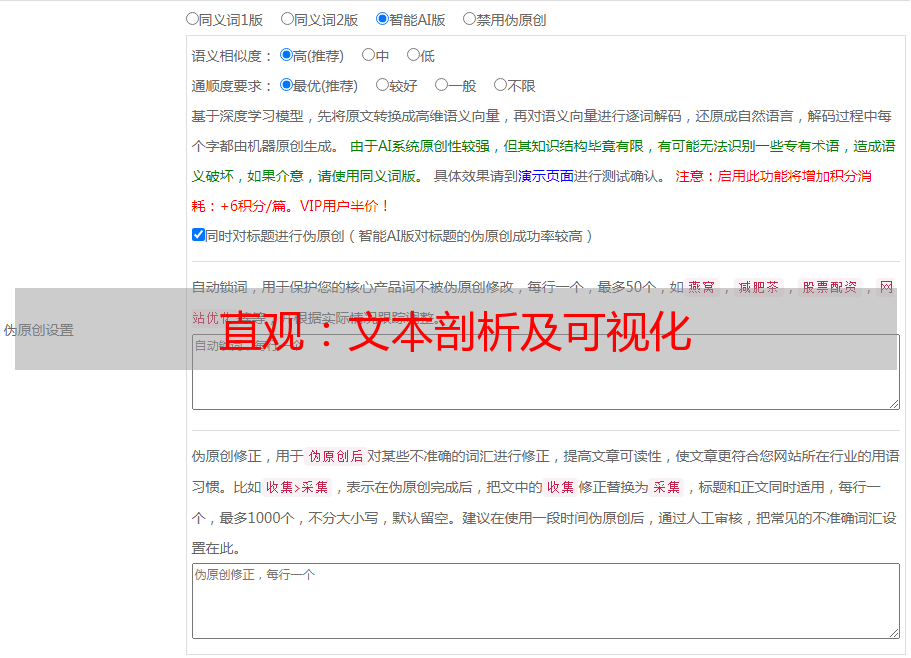Click the 自动锁词 textarea resize handle
Screen dimensions: 911x658
pos(893,403)
